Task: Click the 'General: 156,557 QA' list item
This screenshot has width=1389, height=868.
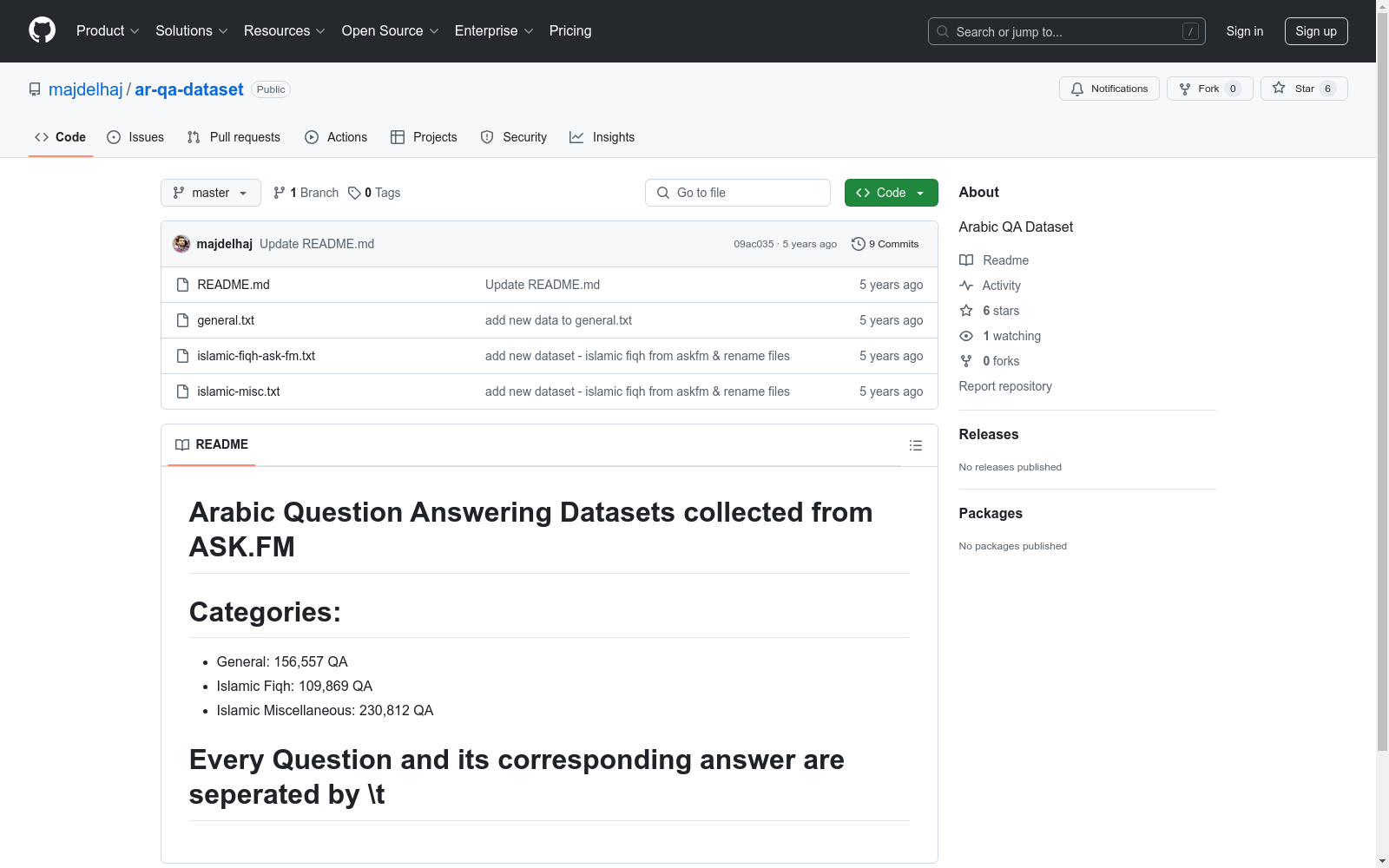Action: [282, 661]
